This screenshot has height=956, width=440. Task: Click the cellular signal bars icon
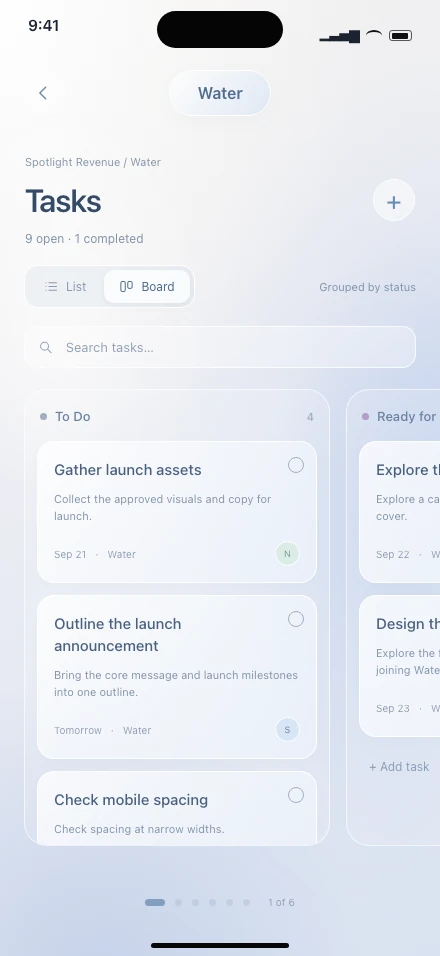(339, 37)
